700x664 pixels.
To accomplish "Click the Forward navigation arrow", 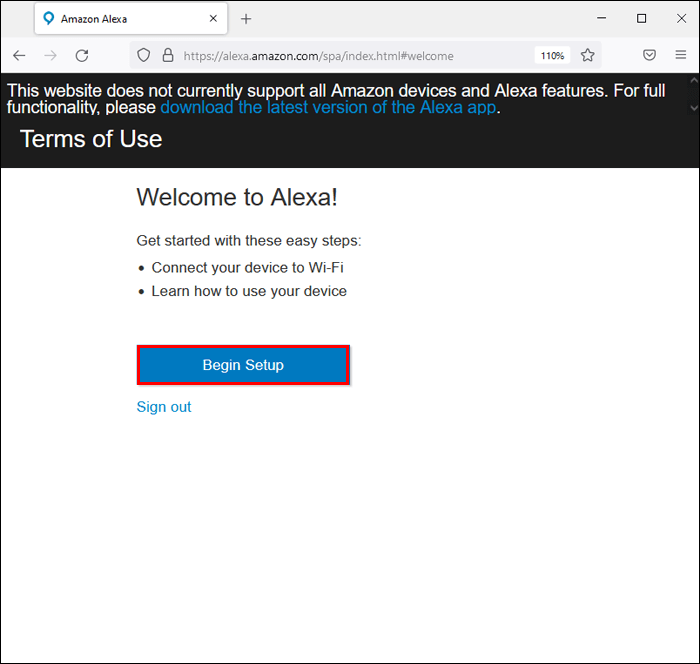I will 50,56.
